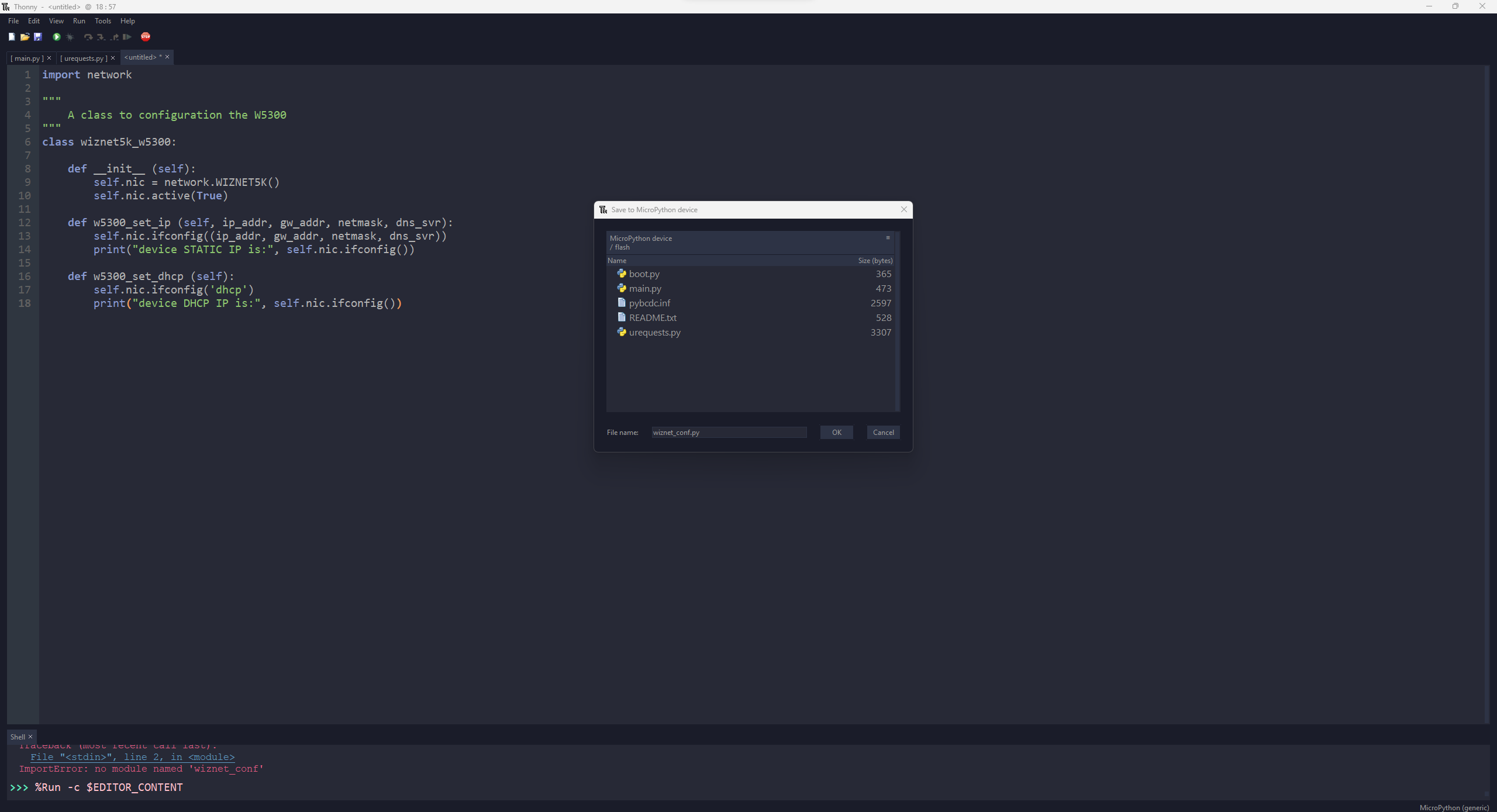
Task: Switch to the urequests.py tab
Action: [x=84, y=58]
